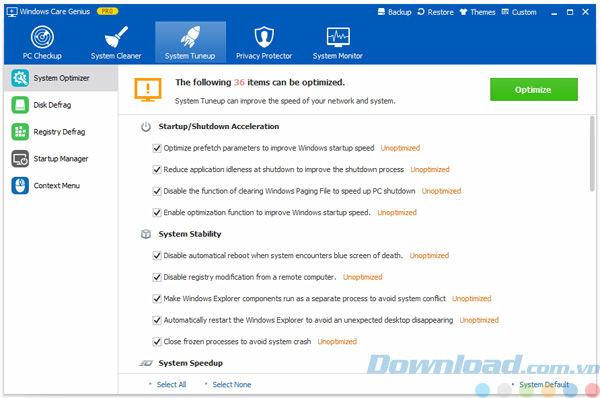Open Startup Manager label in sidebar
Screen dimensions: 600x398
click(61, 159)
